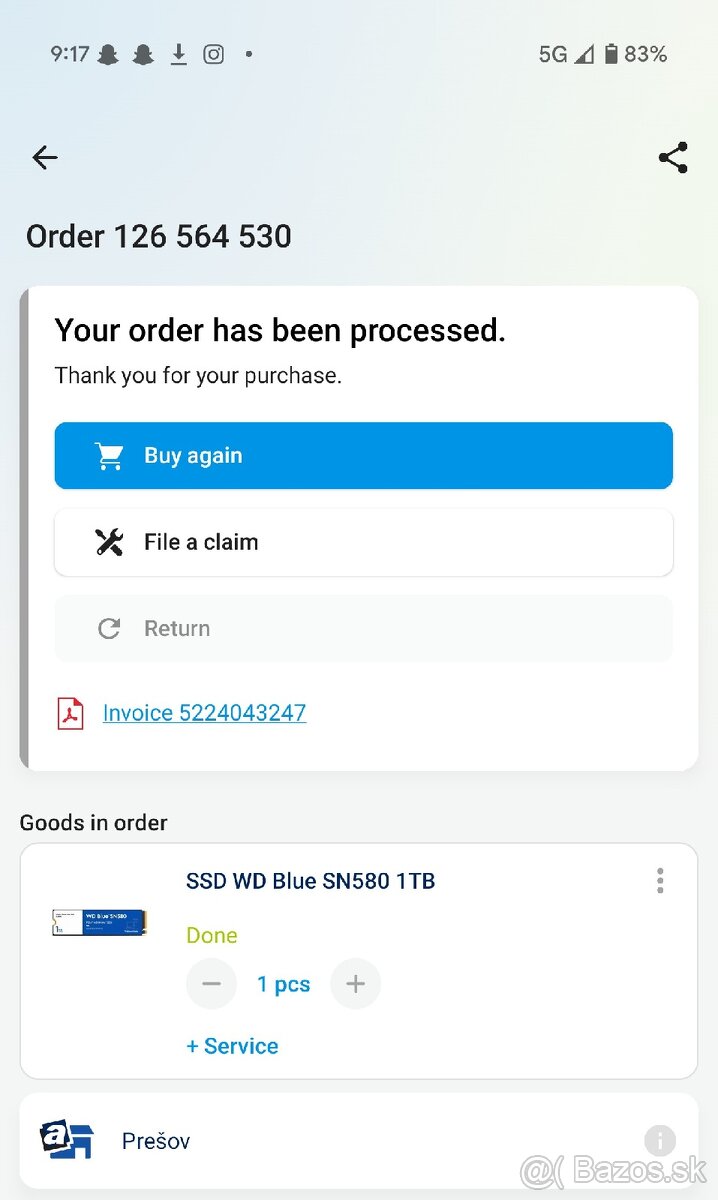Tap the download icon in status bar
Screen dimensions: 718x1200
click(x=179, y=54)
